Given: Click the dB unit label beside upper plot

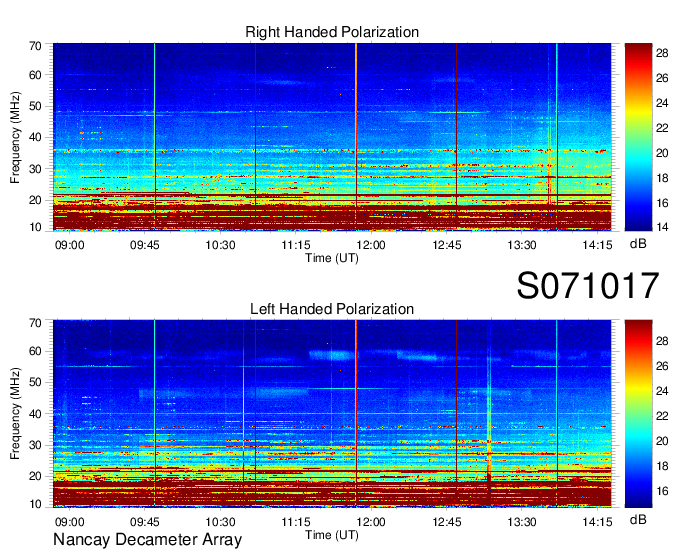Looking at the screenshot, I should [x=638, y=244].
